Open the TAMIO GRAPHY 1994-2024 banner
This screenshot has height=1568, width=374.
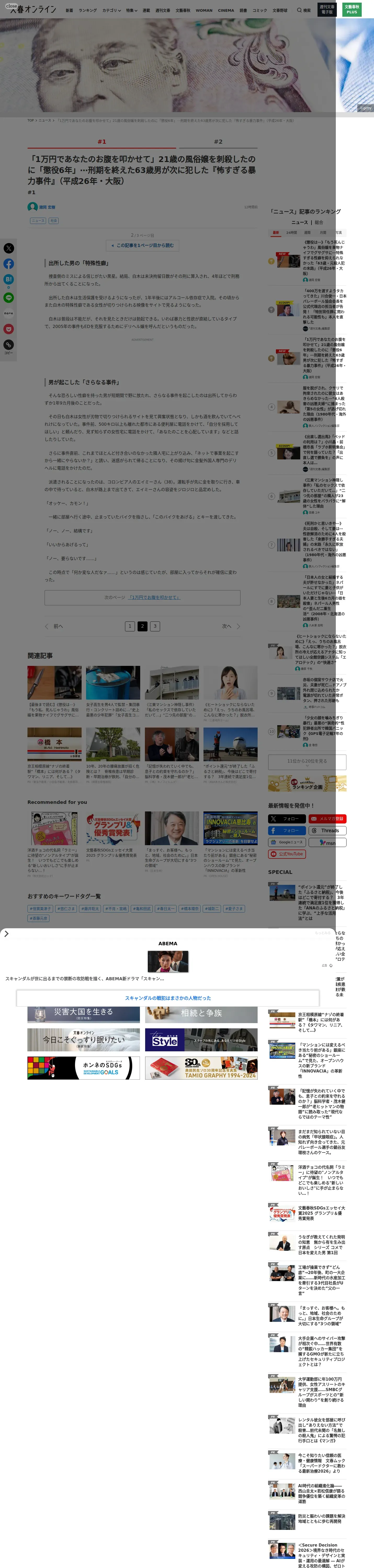(201, 1068)
